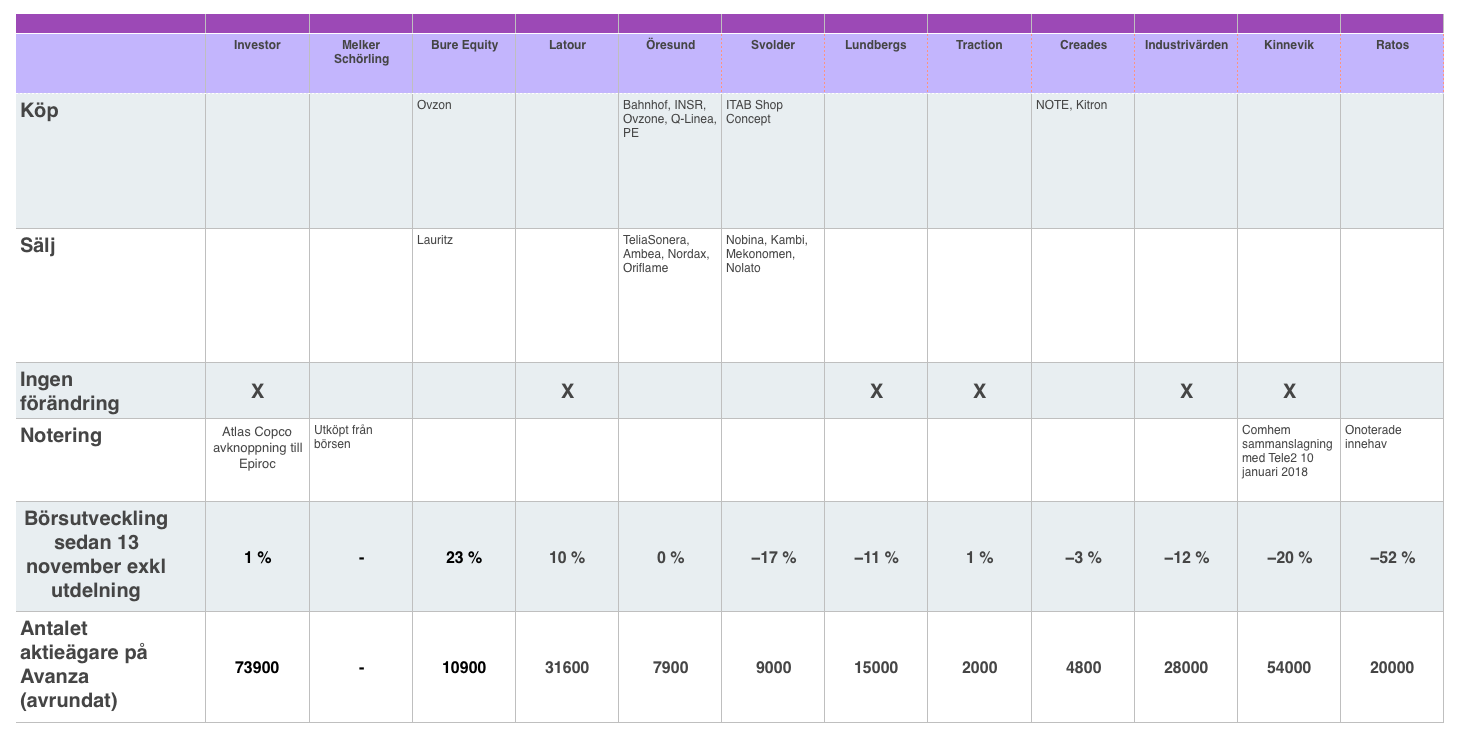Select the cell containing NOTE, Kitron

1071,105
